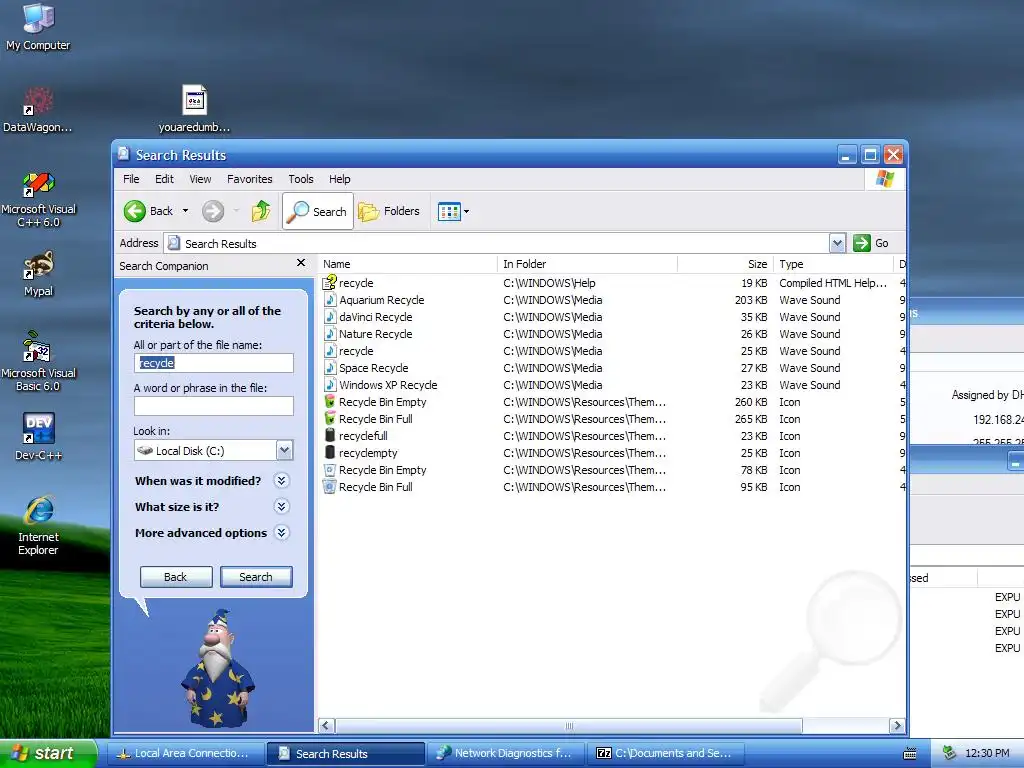The width and height of the screenshot is (1024, 768).
Task: Click the C:\WINDOWS\Help folder path
Action: pyautogui.click(x=549, y=283)
